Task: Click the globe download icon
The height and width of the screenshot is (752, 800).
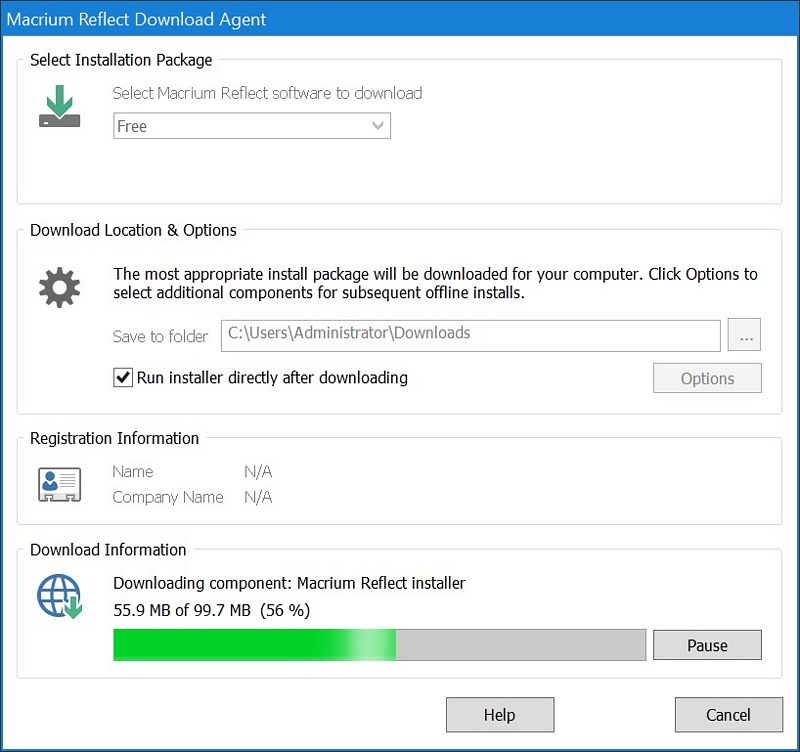Action: tap(59, 596)
